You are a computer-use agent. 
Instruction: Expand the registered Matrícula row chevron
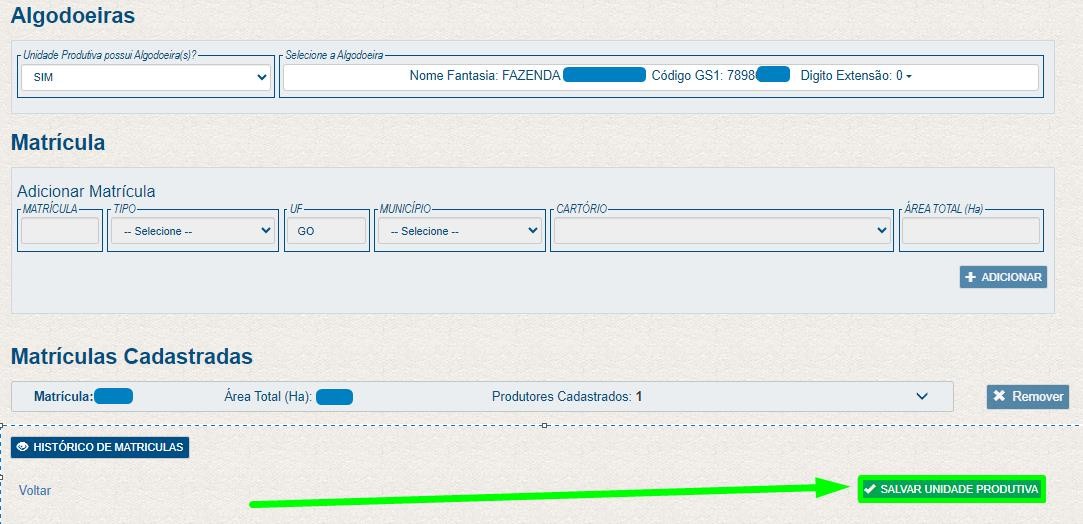point(922,397)
